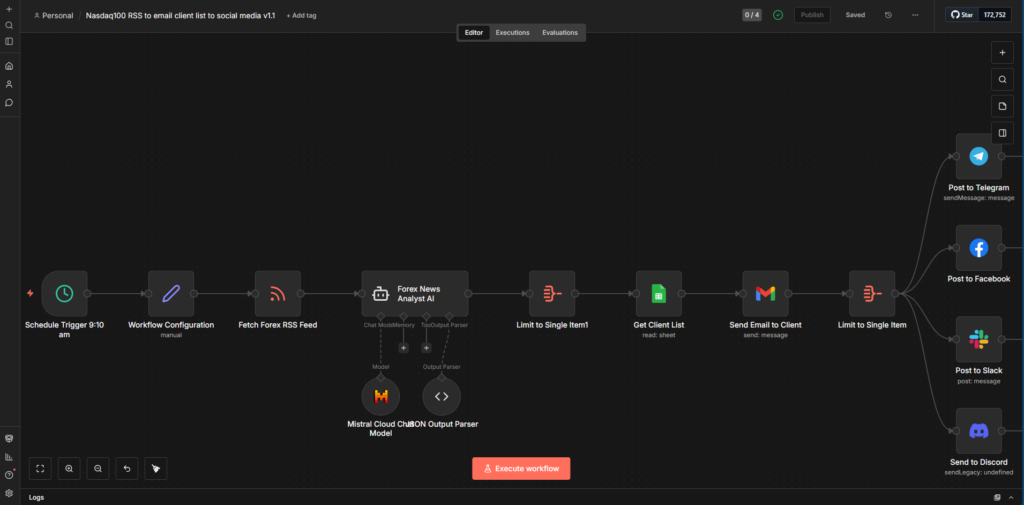This screenshot has width=1024, height=505.
Task: Toggle the left sidebar panel icon
Action: click(x=9, y=41)
